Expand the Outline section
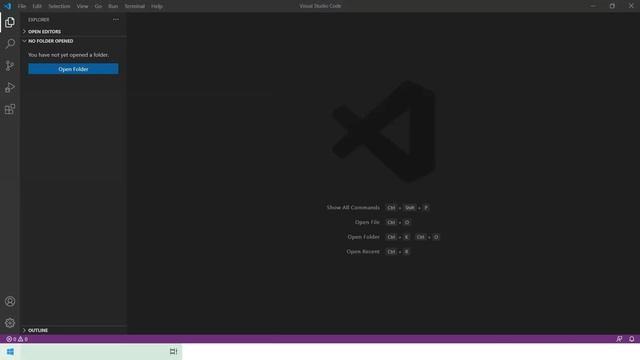640x360 pixels. (73, 330)
